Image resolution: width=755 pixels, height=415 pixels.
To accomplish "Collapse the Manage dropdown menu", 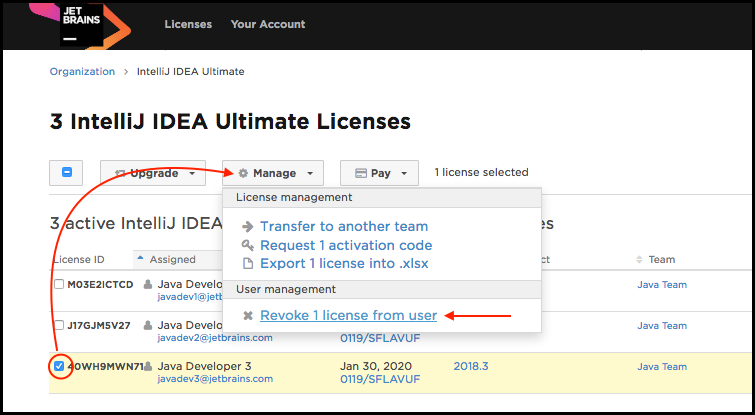I will 273,173.
